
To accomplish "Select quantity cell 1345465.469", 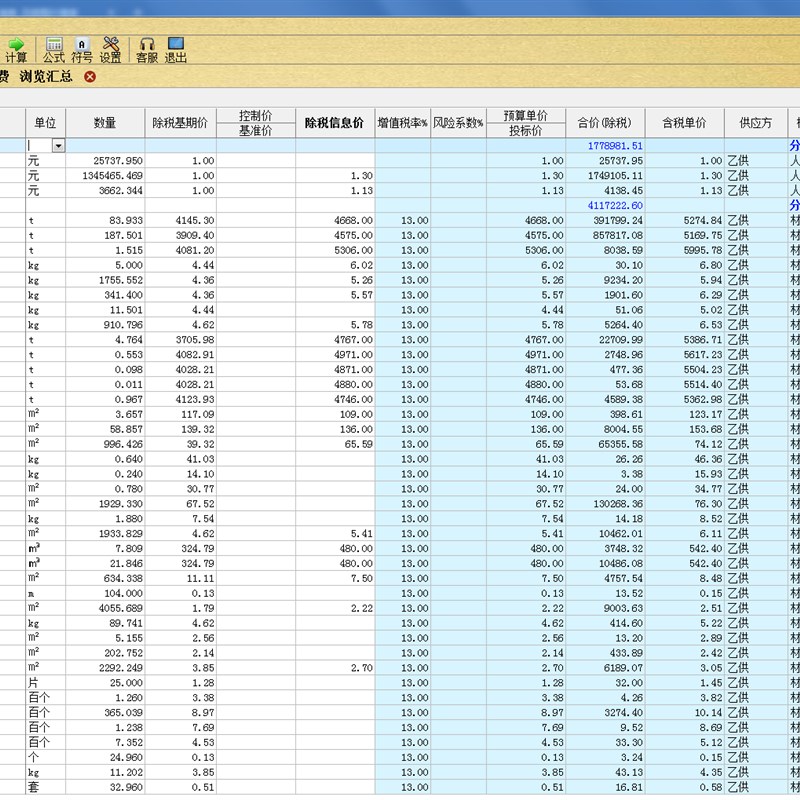I will 105,176.
